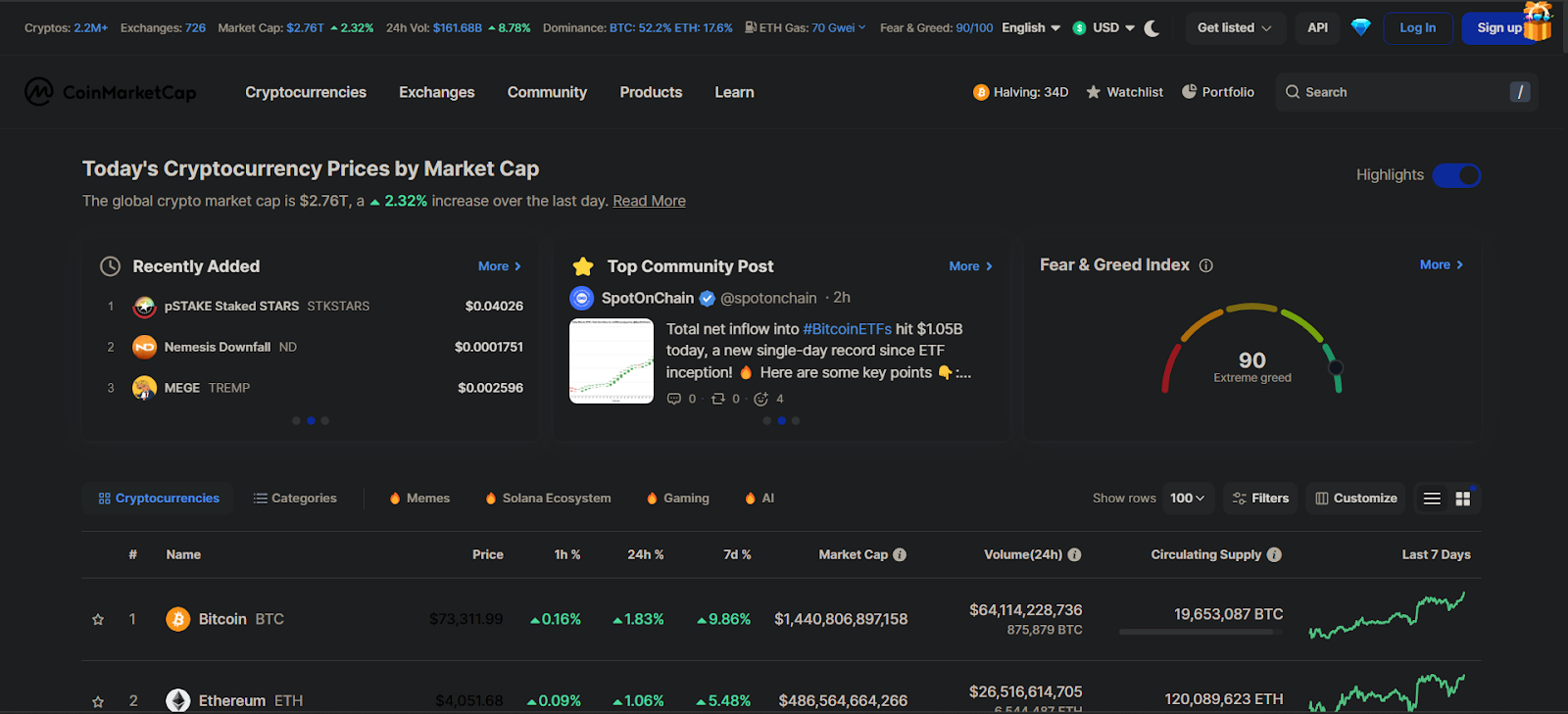Toggle dark mode moon icon

(x=1152, y=28)
